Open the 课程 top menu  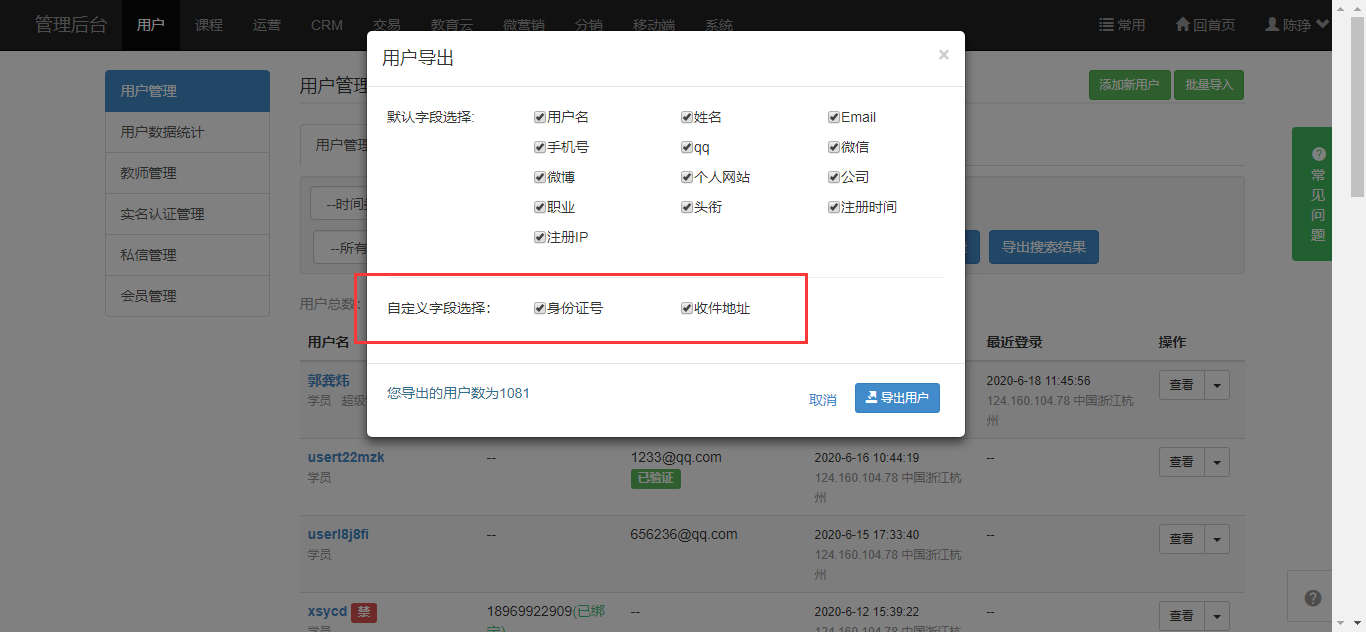(x=209, y=25)
